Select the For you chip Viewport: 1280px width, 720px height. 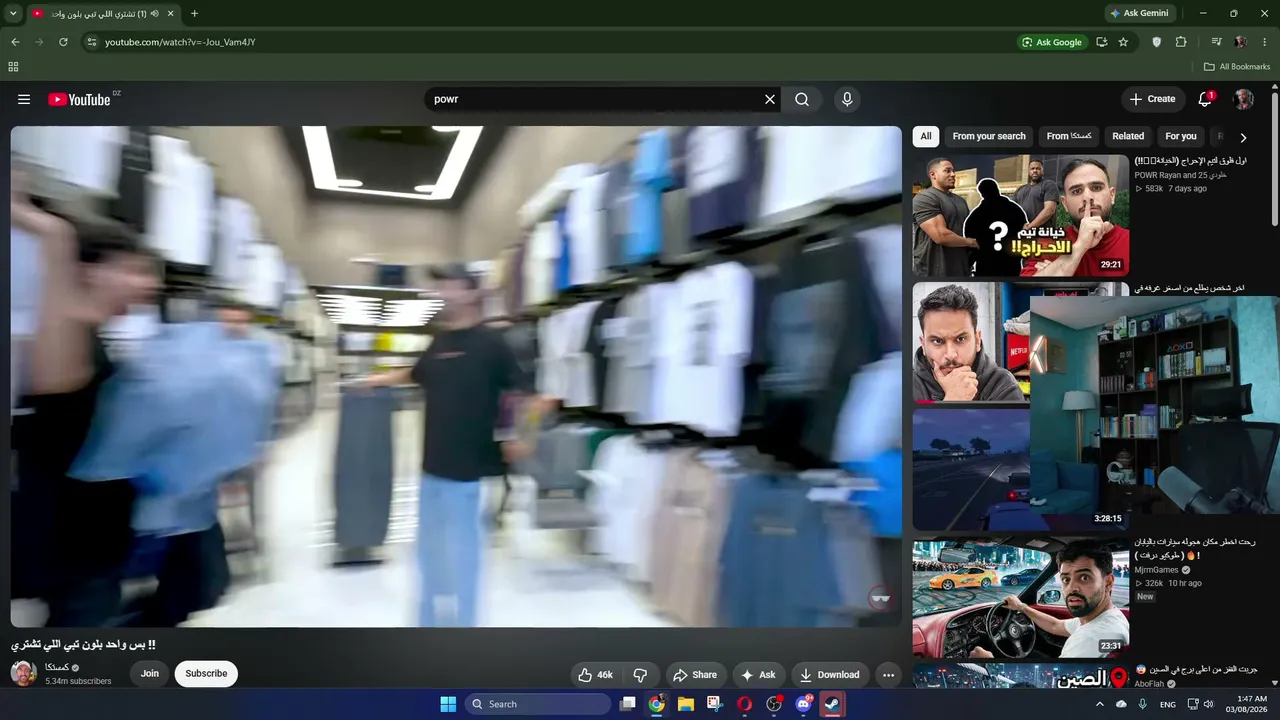pyautogui.click(x=1181, y=136)
